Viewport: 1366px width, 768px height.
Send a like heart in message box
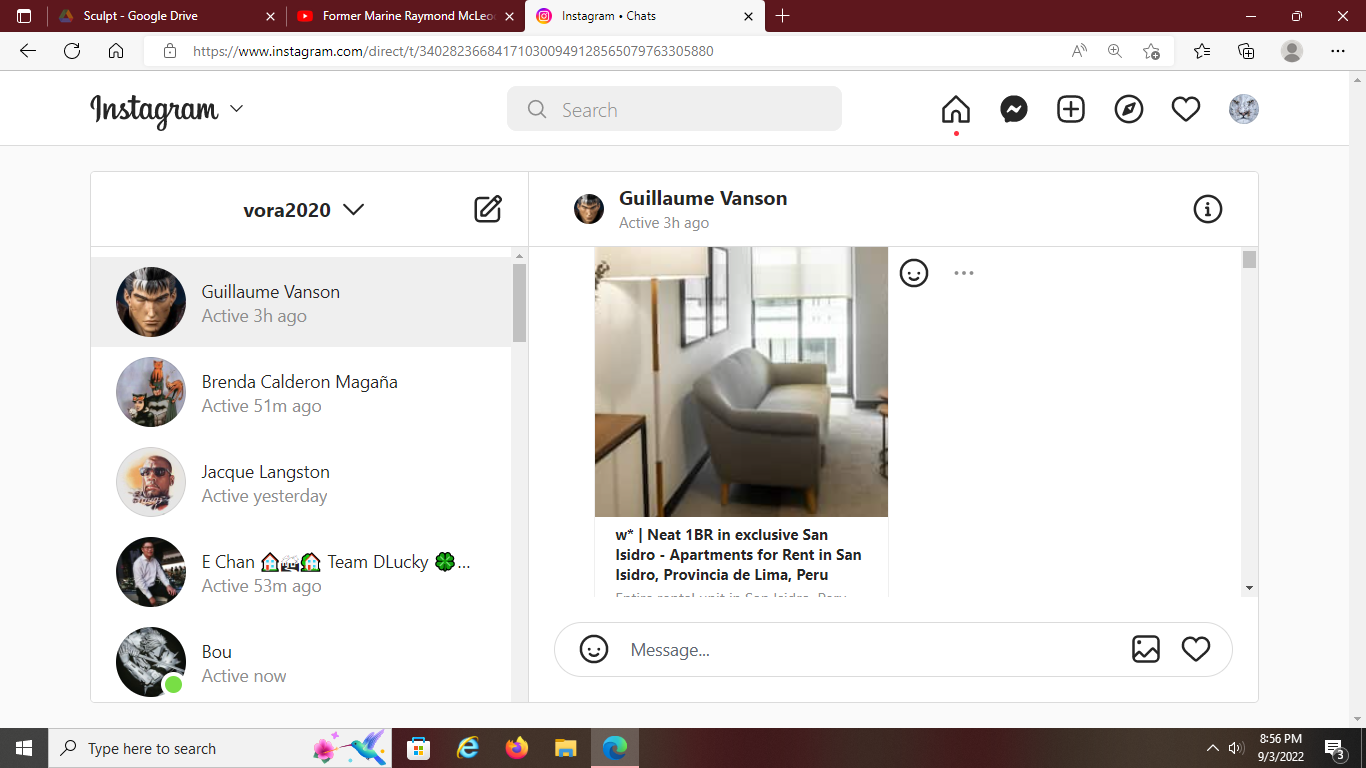point(1196,649)
